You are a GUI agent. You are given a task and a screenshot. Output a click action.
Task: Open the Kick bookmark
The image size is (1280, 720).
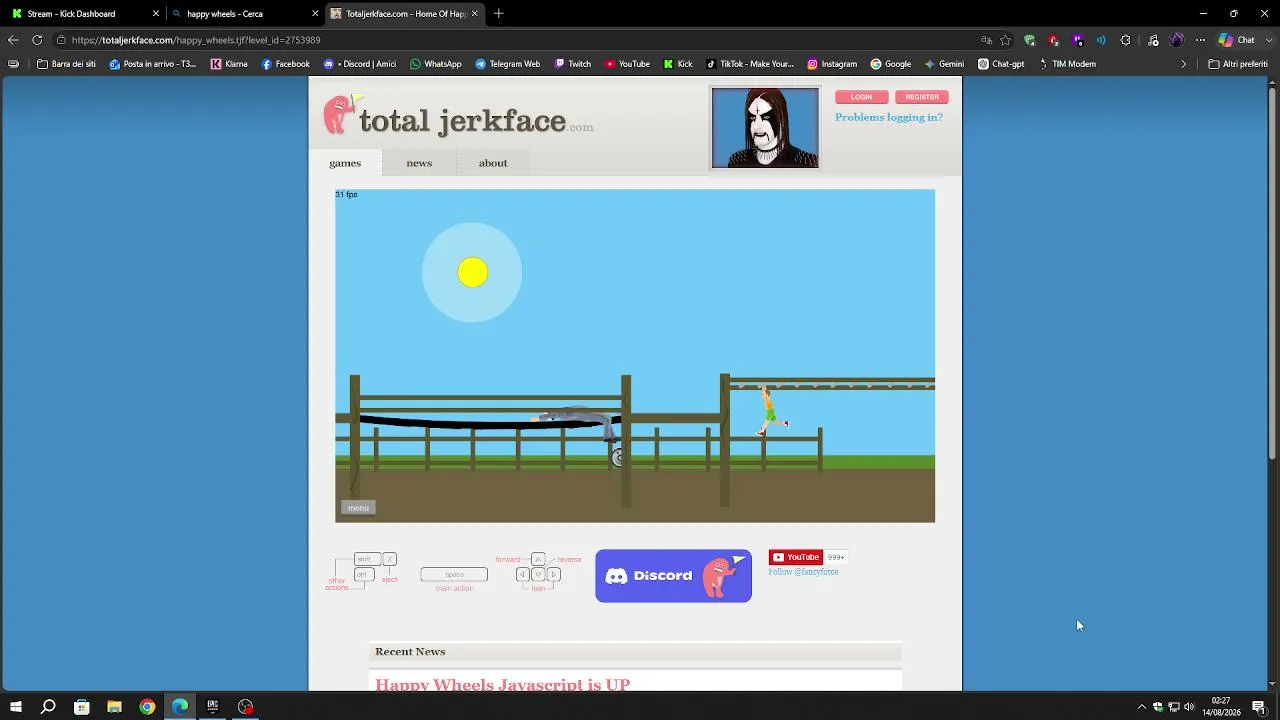[x=678, y=64]
